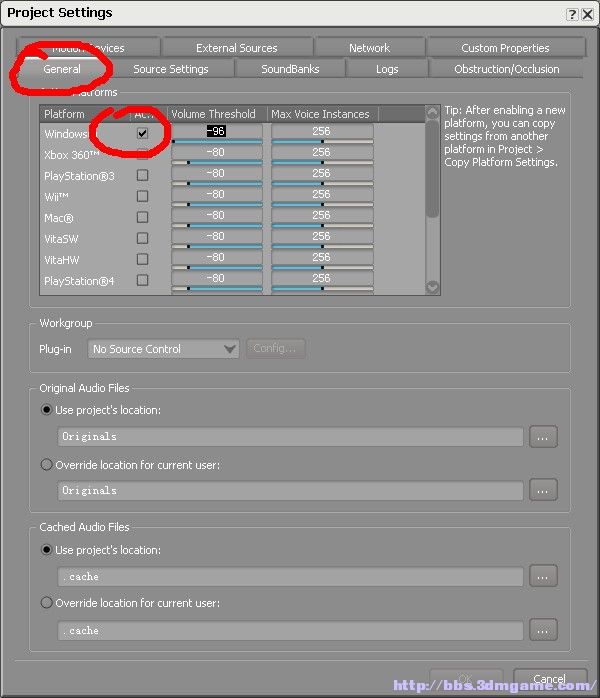Click the Windows Volume Threshold slider
This screenshot has height=698, width=600.
point(217,142)
